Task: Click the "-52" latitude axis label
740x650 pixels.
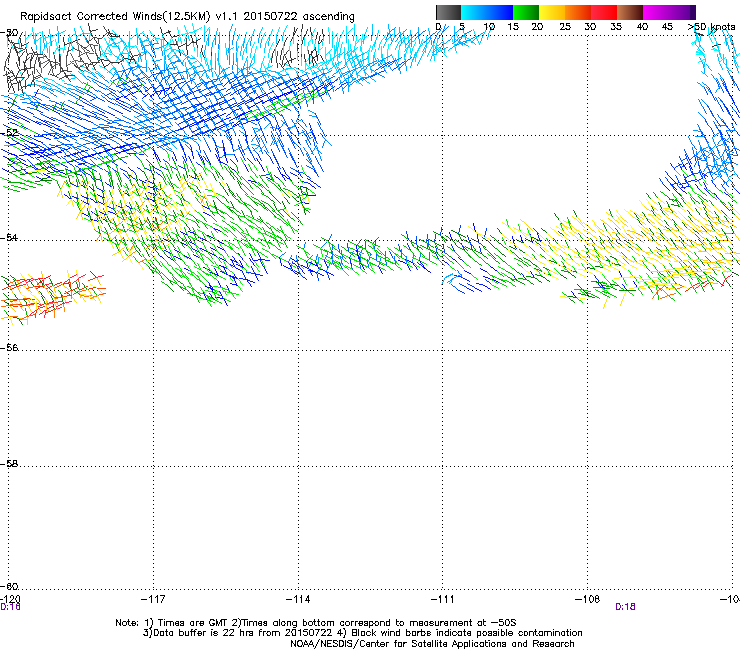Action: [x=9, y=133]
